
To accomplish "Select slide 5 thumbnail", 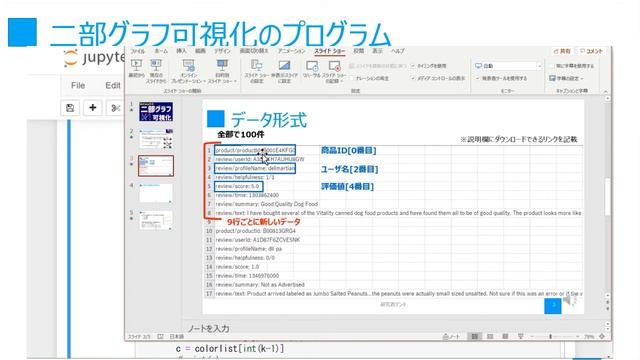I will point(156,220).
